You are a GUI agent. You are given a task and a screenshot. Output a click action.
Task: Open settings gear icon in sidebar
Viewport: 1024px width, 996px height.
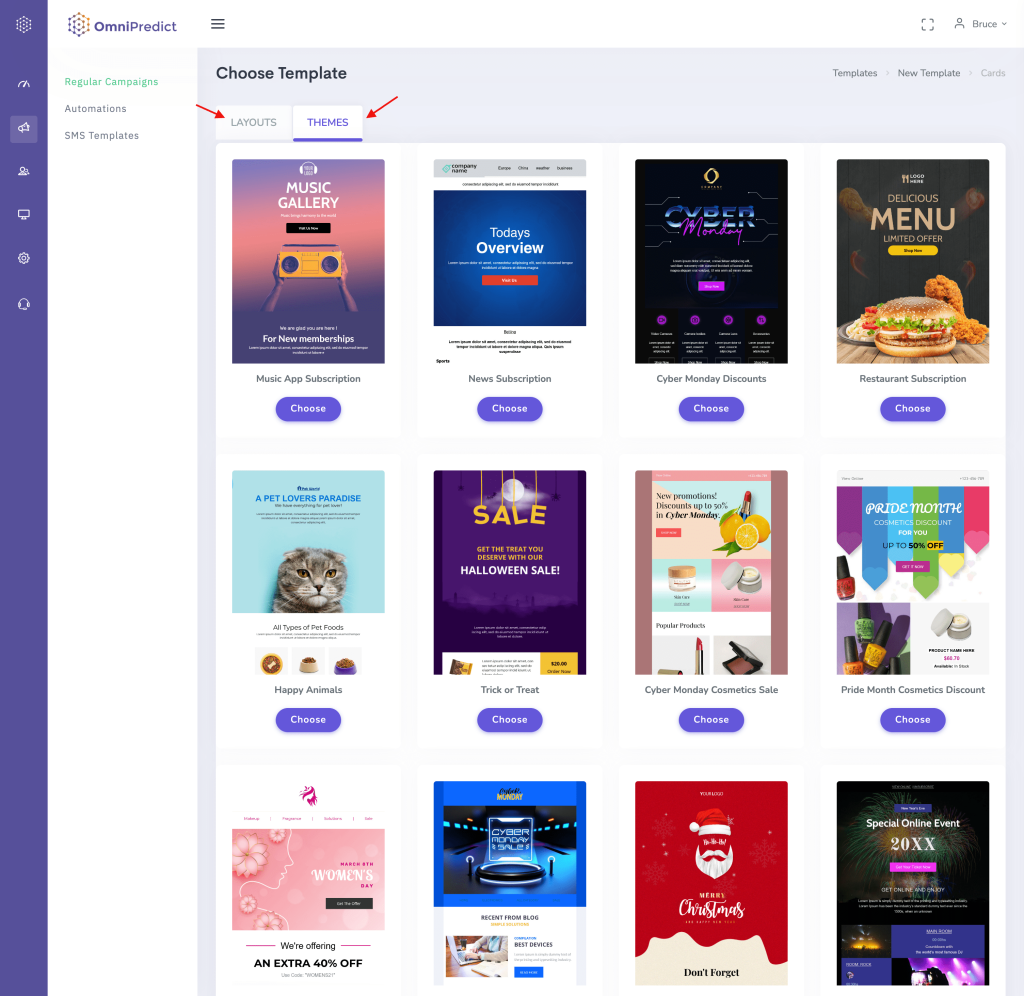24,258
